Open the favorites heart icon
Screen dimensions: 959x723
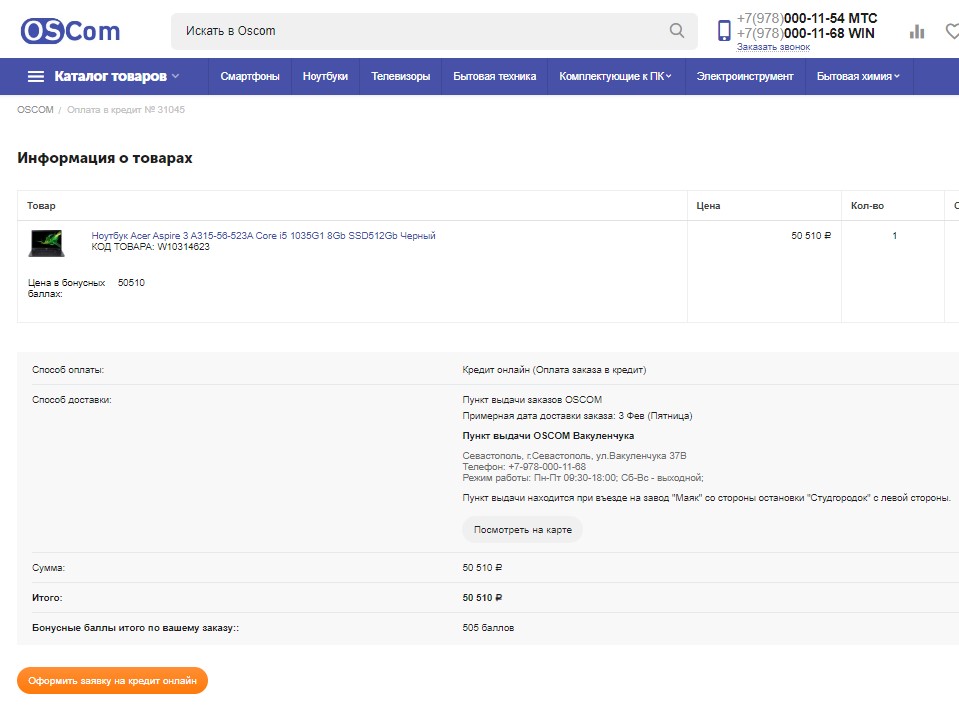[952, 32]
